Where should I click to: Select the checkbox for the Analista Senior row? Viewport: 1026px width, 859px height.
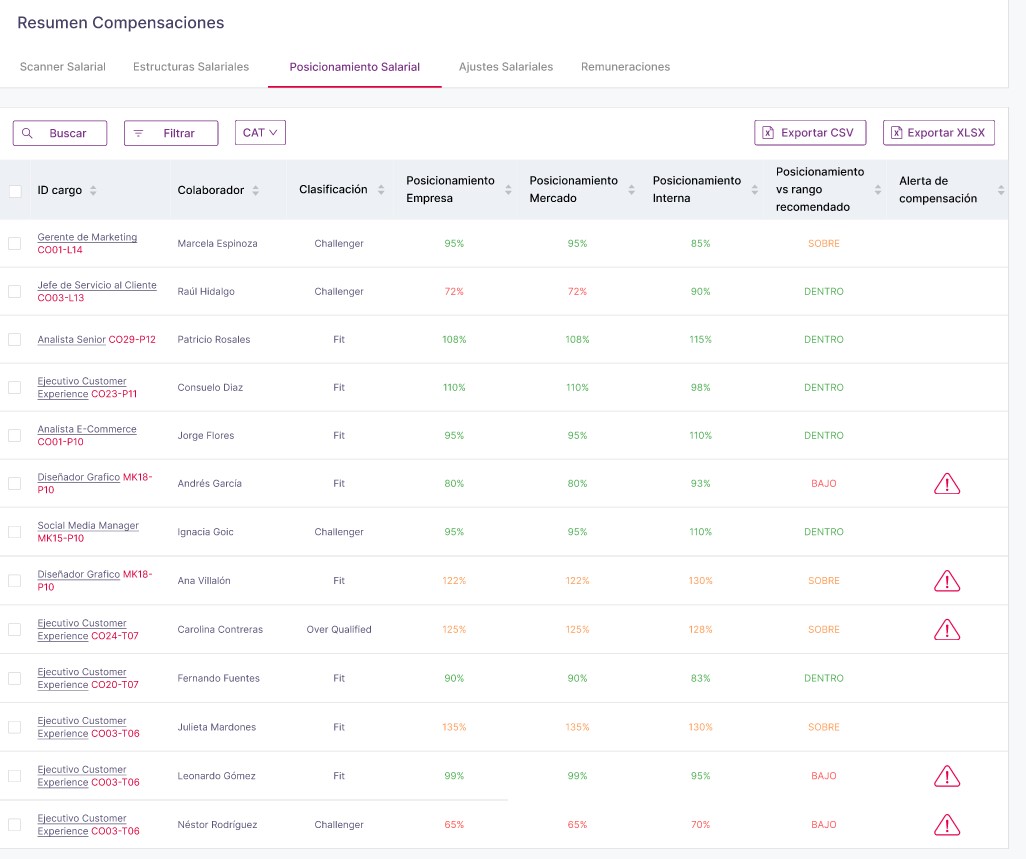pyautogui.click(x=15, y=339)
